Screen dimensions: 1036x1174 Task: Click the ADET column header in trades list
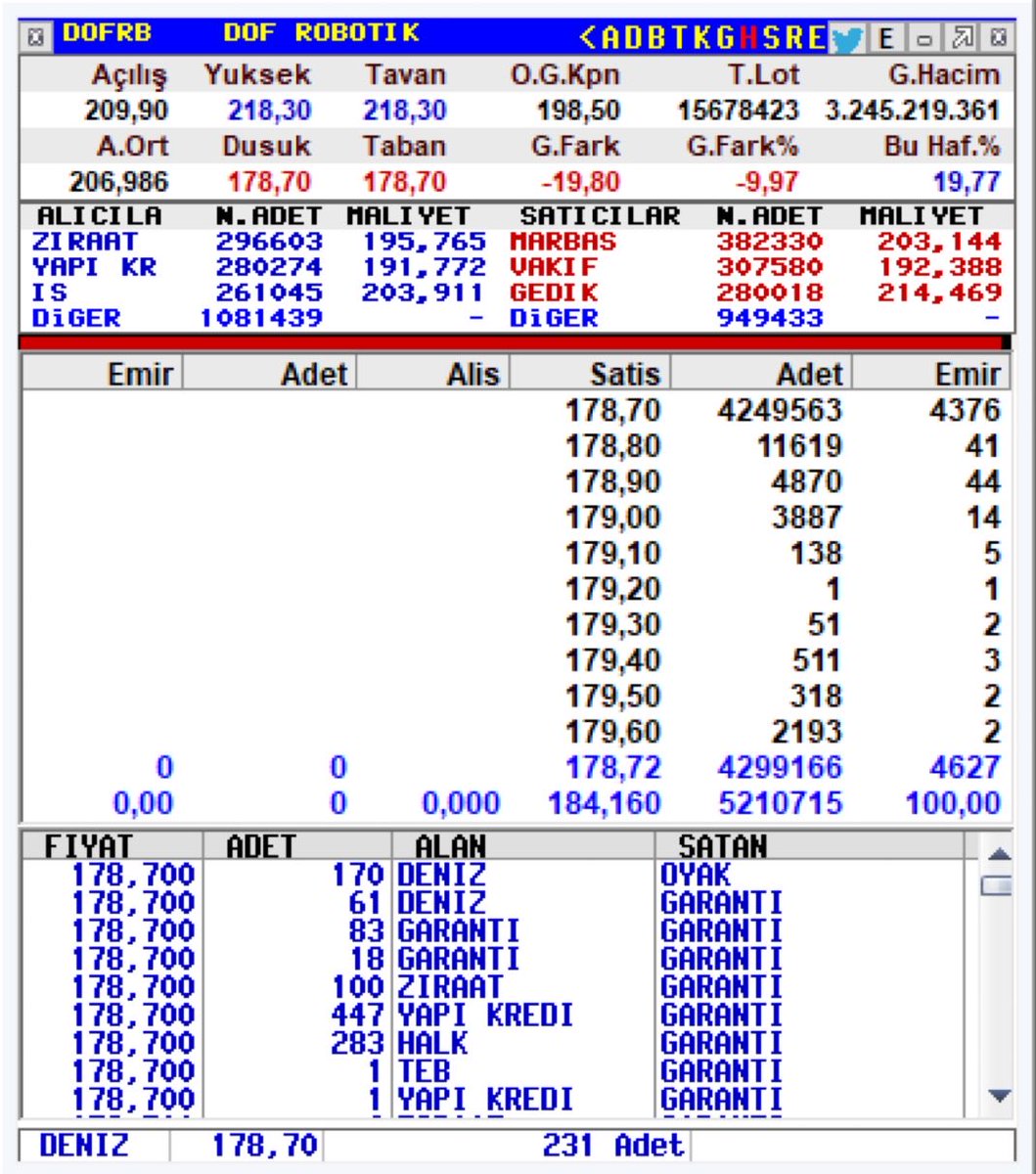pos(296,845)
